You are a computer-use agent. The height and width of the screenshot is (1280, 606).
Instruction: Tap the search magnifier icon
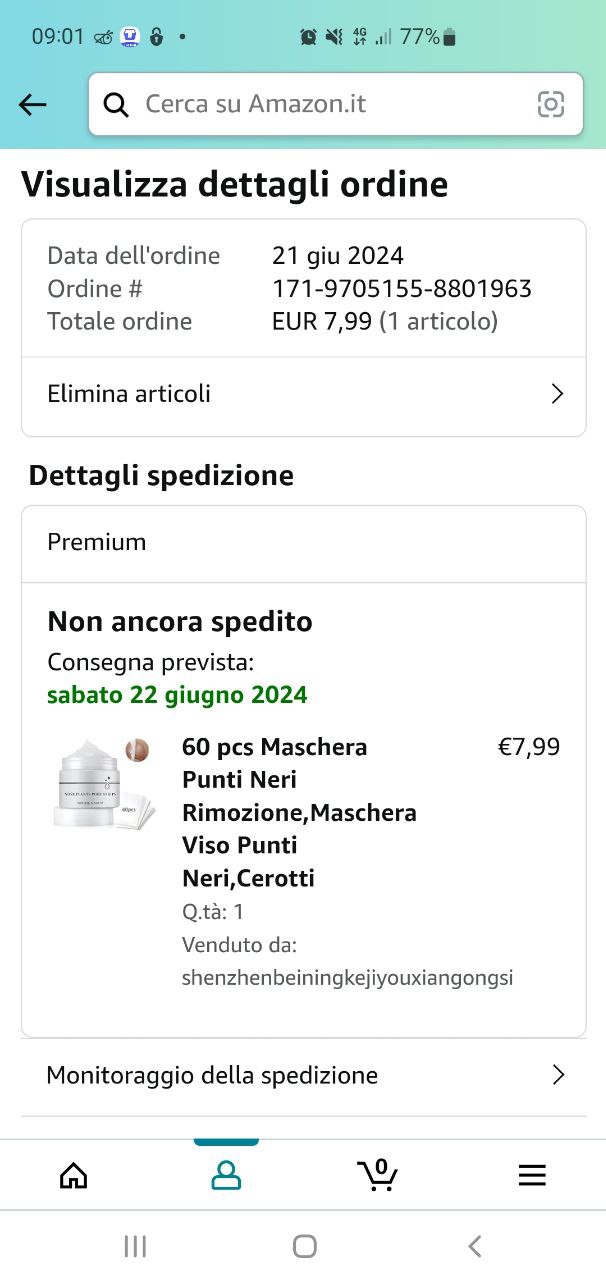click(x=117, y=104)
